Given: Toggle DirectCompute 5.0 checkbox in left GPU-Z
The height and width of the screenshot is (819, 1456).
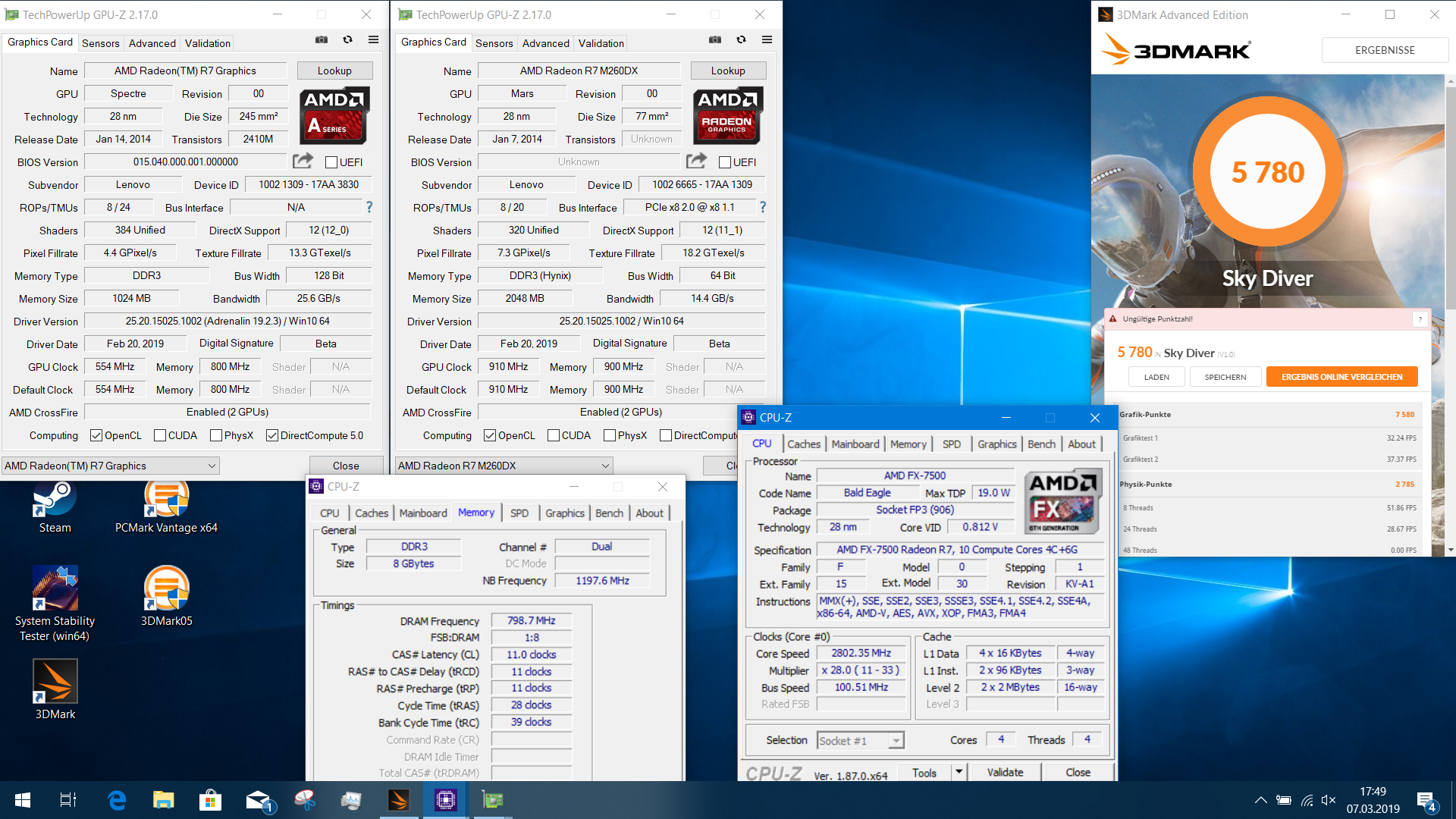Looking at the screenshot, I should pos(272,435).
